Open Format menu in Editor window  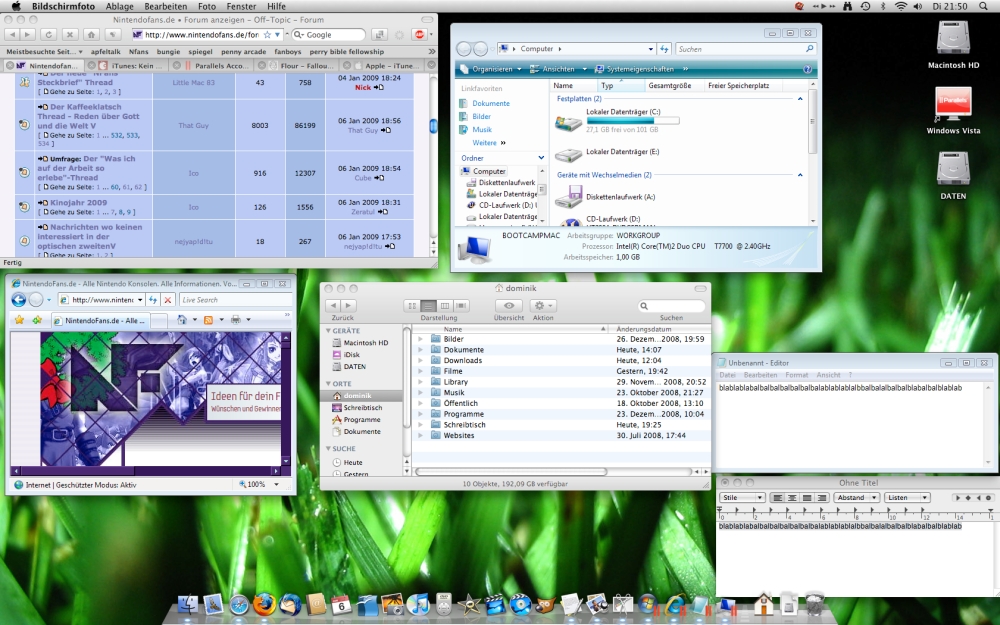pos(797,375)
